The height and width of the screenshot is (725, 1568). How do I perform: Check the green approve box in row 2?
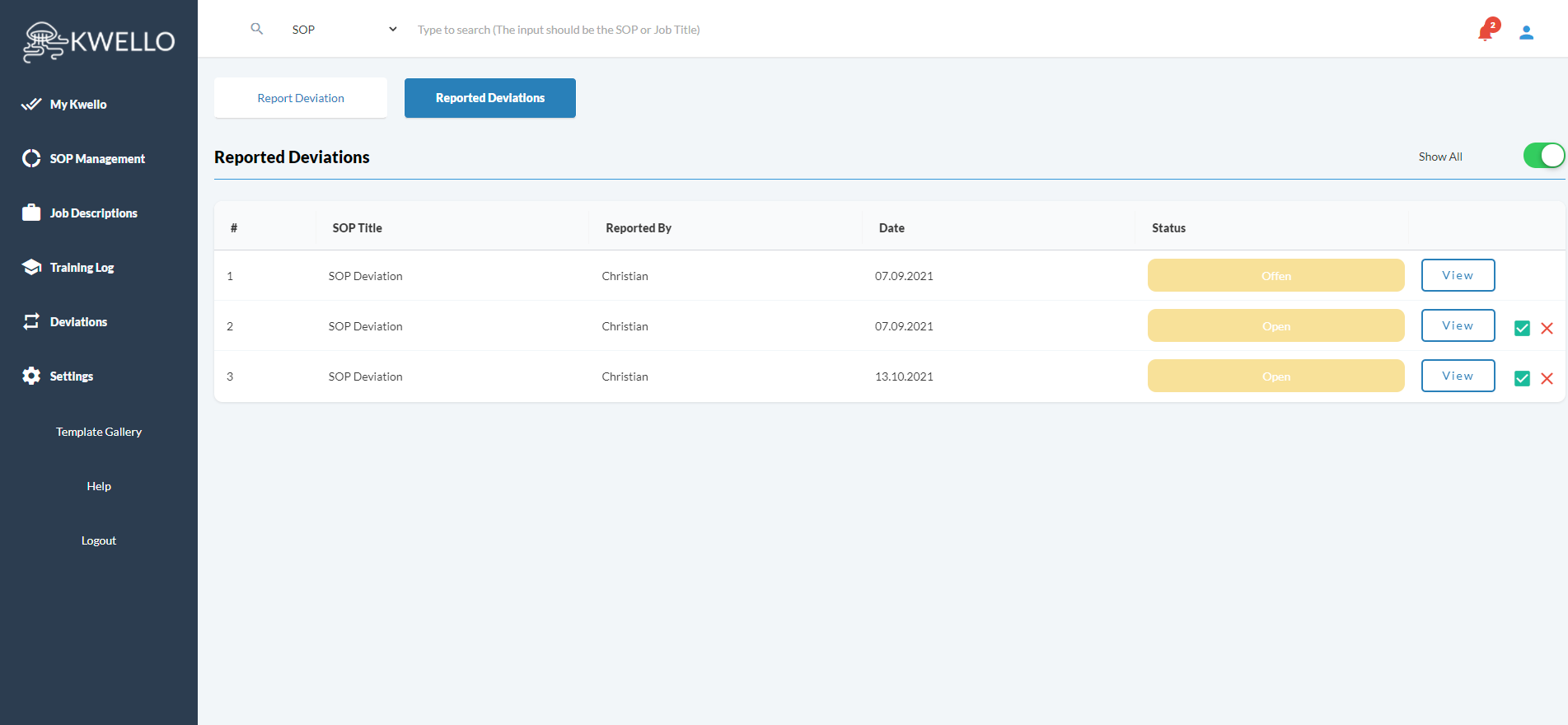(1522, 328)
